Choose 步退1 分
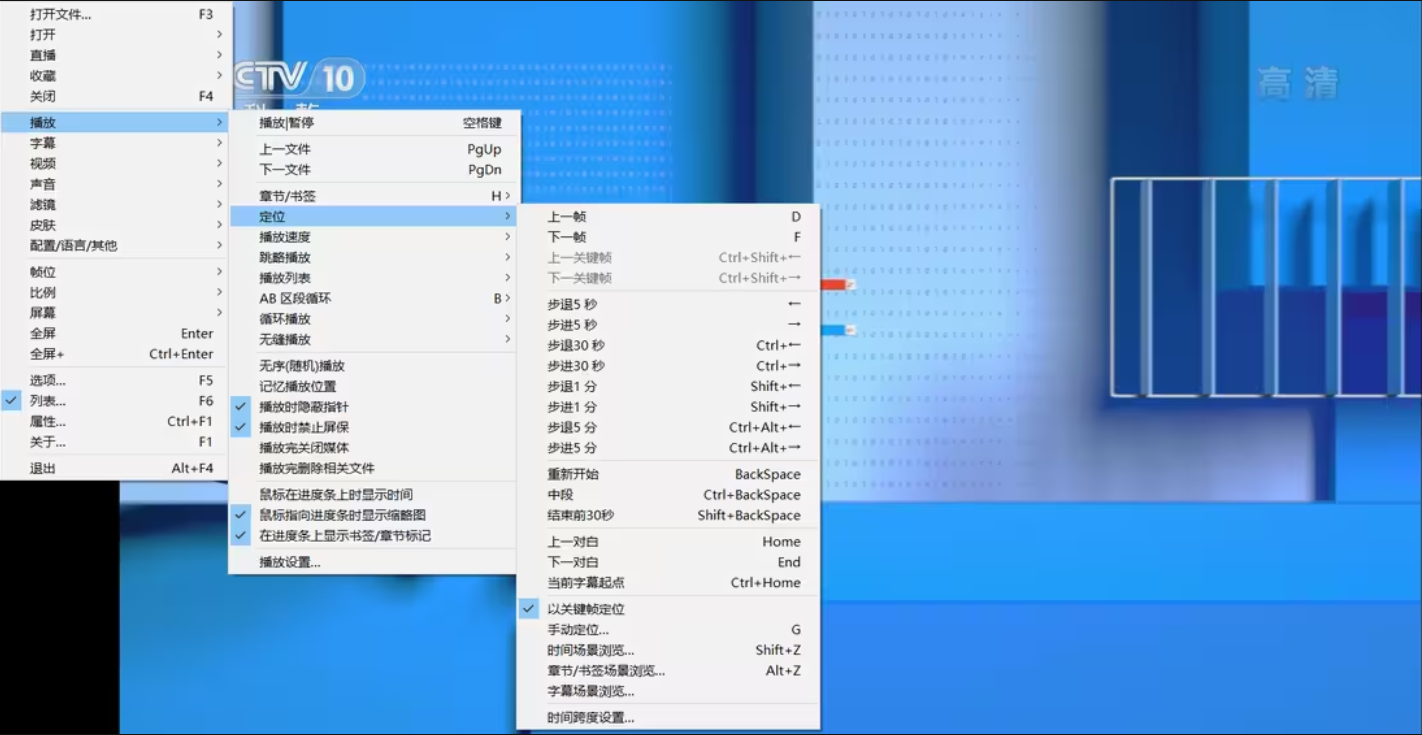The height and width of the screenshot is (735, 1422). click(x=668, y=387)
